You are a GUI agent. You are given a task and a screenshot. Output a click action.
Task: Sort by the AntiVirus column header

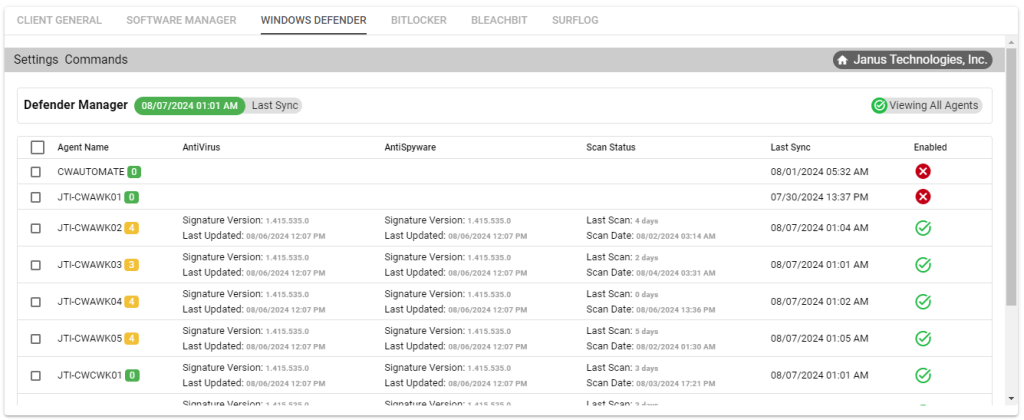201,148
